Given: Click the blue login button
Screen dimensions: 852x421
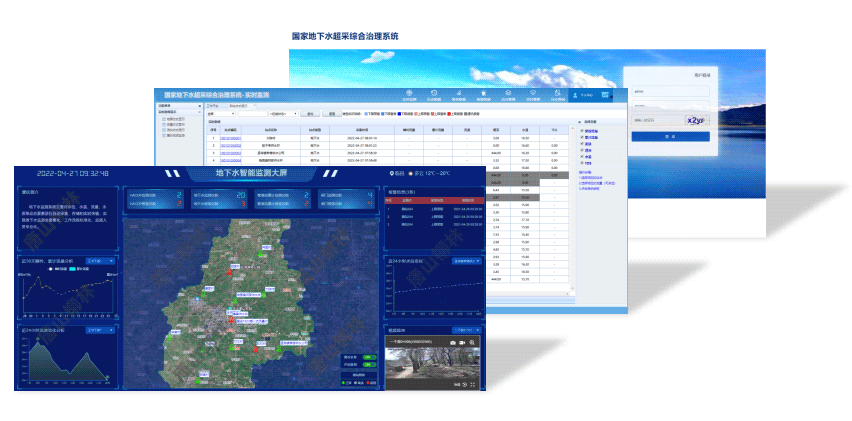Looking at the screenshot, I should (671, 136).
